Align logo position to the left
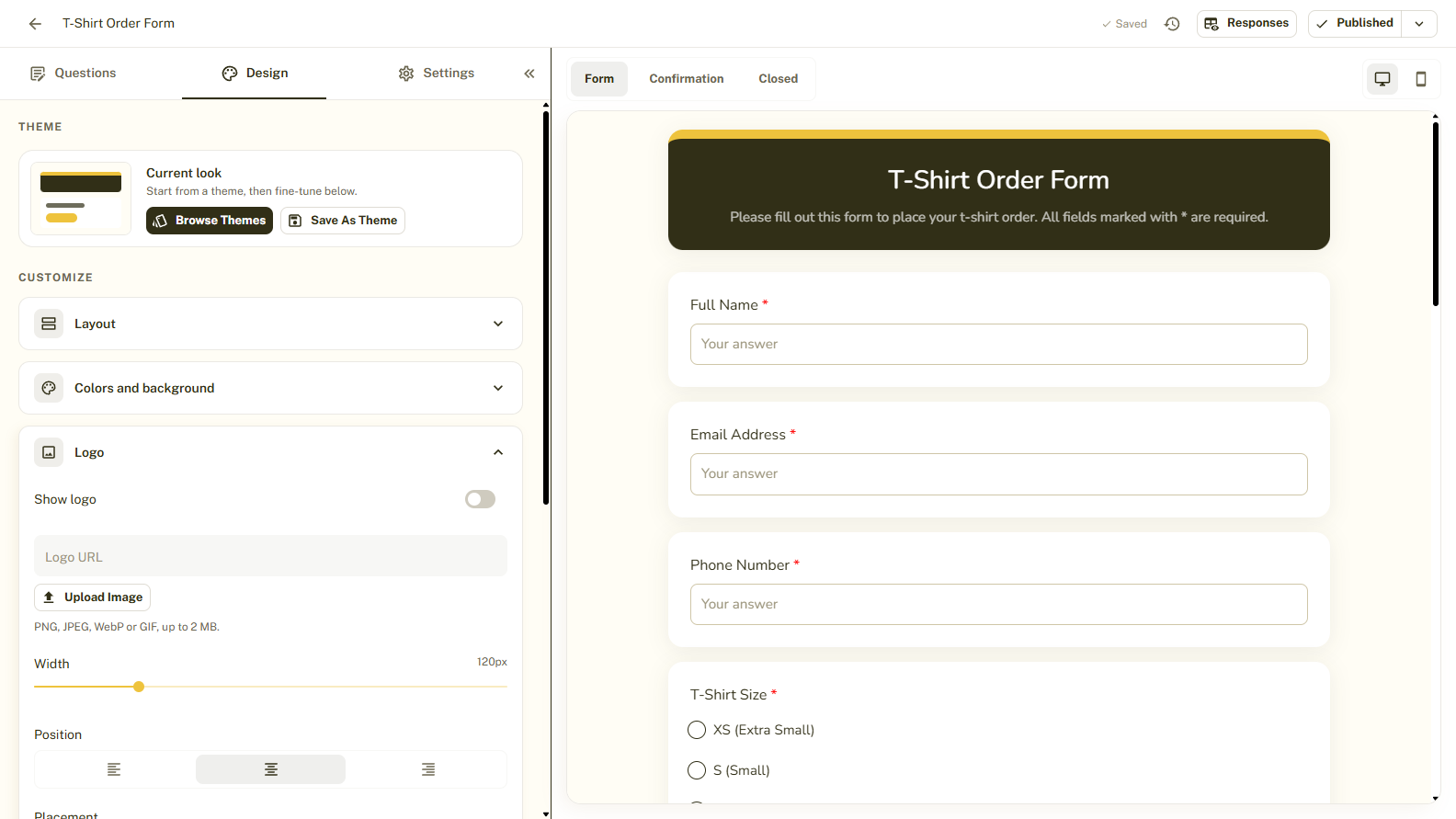The width and height of the screenshot is (1456, 819). (114, 769)
